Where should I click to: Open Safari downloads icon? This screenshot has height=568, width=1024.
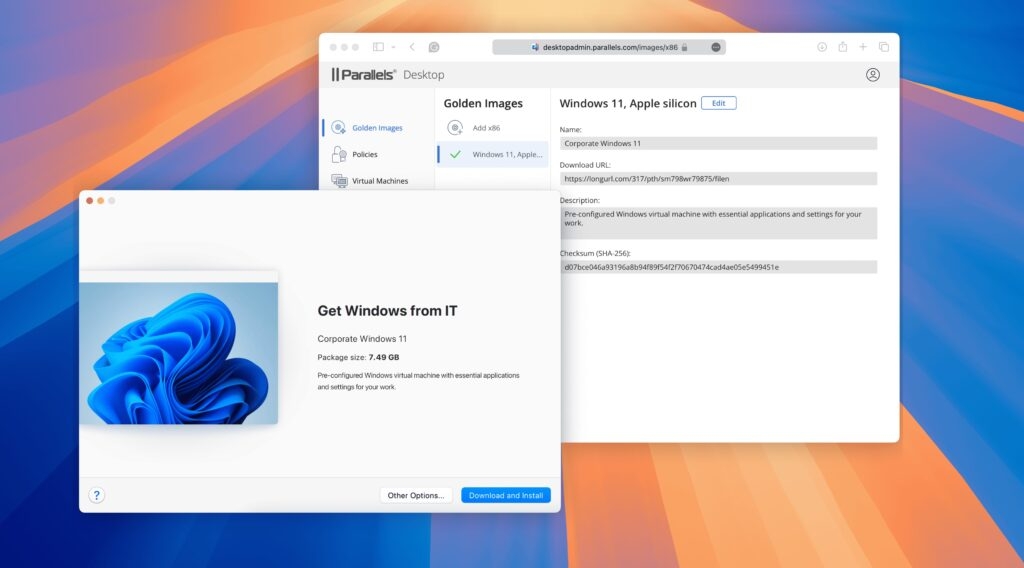pos(822,47)
